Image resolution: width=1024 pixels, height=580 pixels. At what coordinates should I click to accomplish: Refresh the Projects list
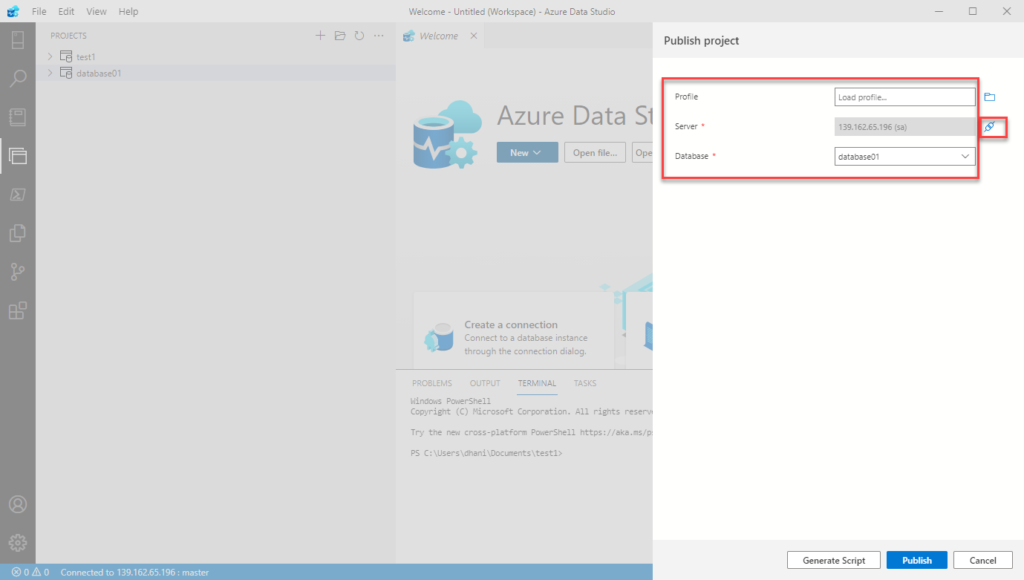coord(359,35)
